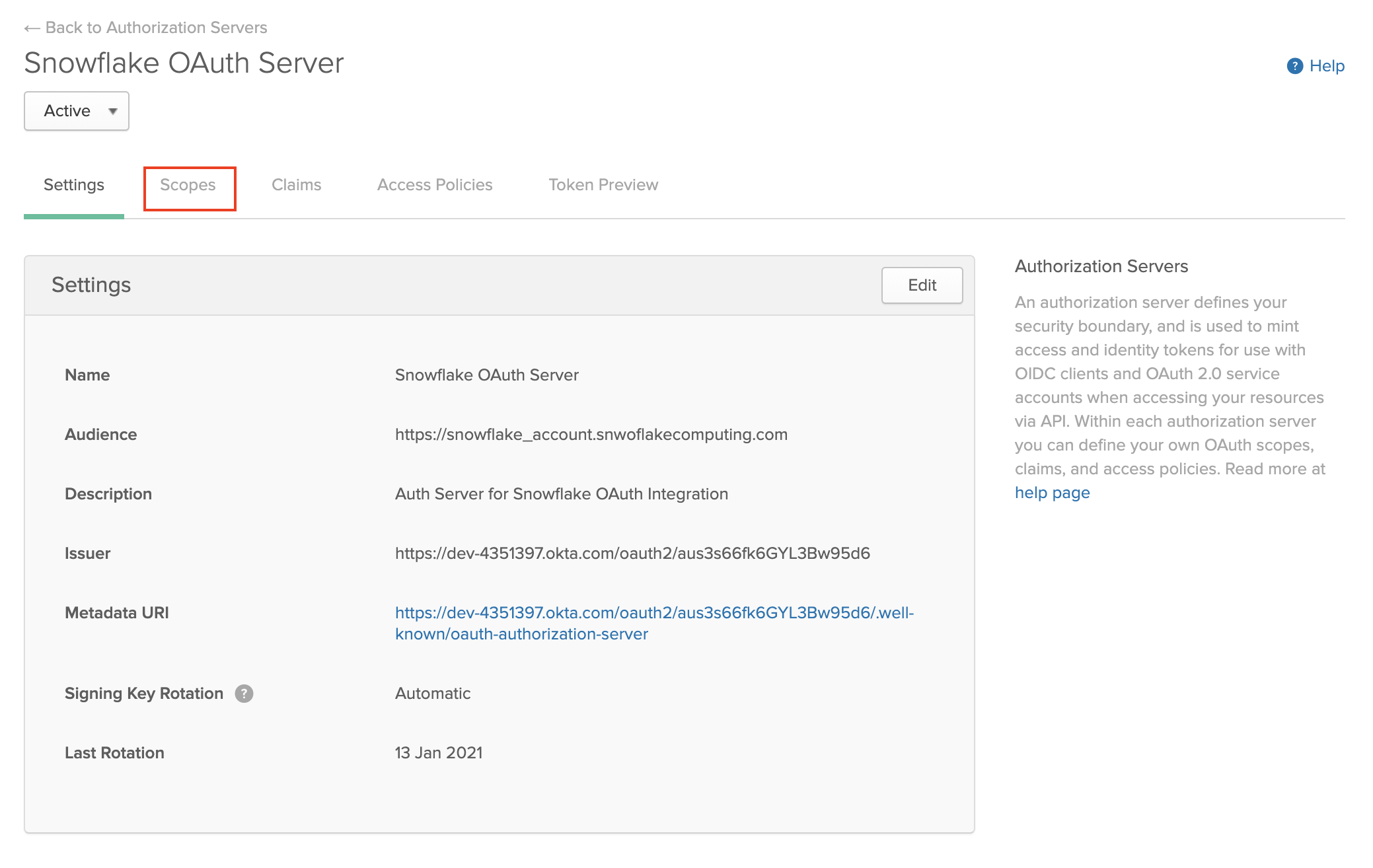Viewport: 1373px width, 868px height.
Task: Switch to the Scopes tab
Action: tap(189, 185)
